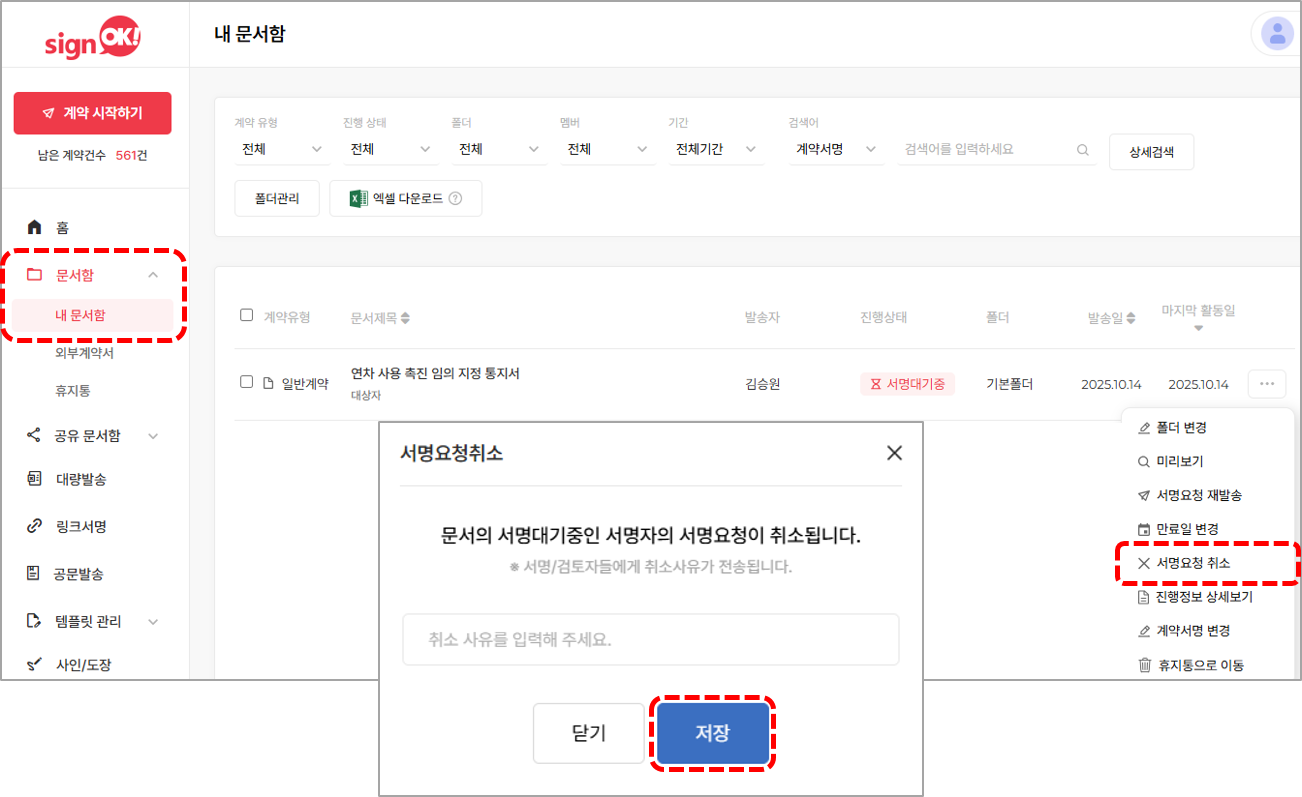Open the three-dot menu for 연차 사용 촉진 row
This screenshot has width=1302, height=797.
(1267, 384)
